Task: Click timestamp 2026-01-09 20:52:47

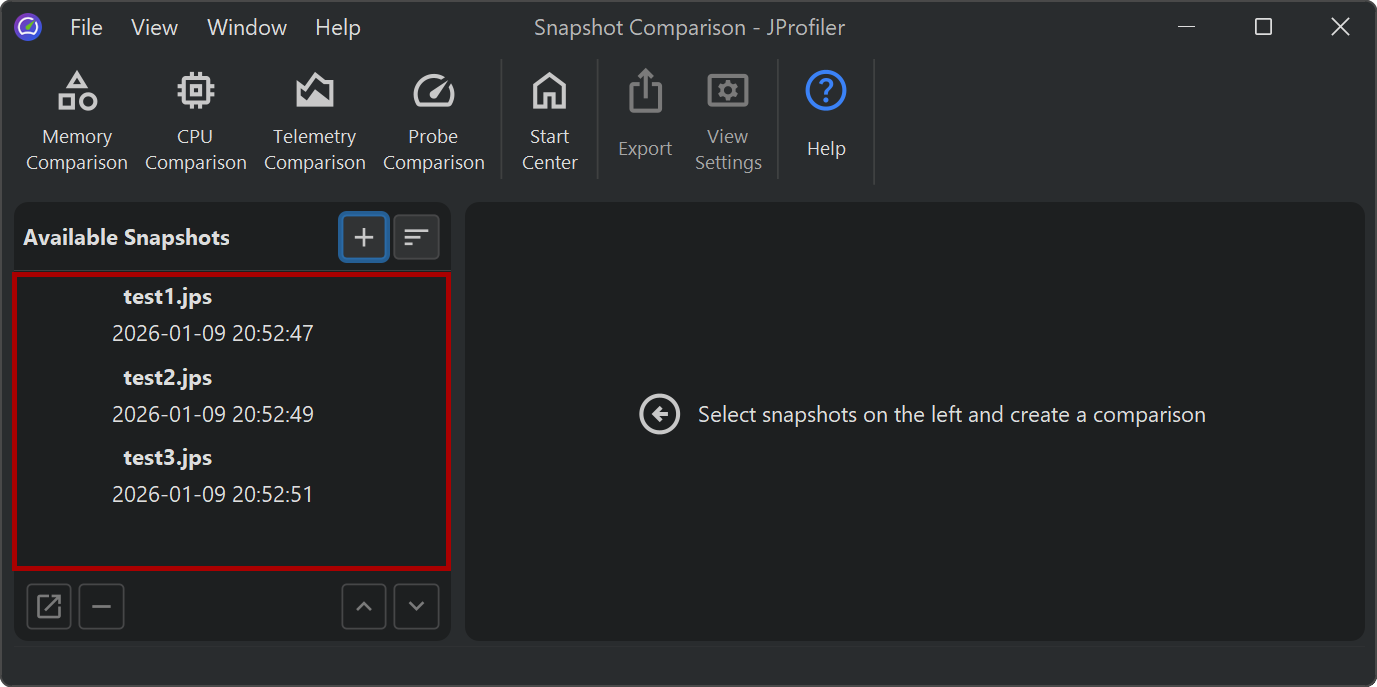Action: tap(213, 334)
